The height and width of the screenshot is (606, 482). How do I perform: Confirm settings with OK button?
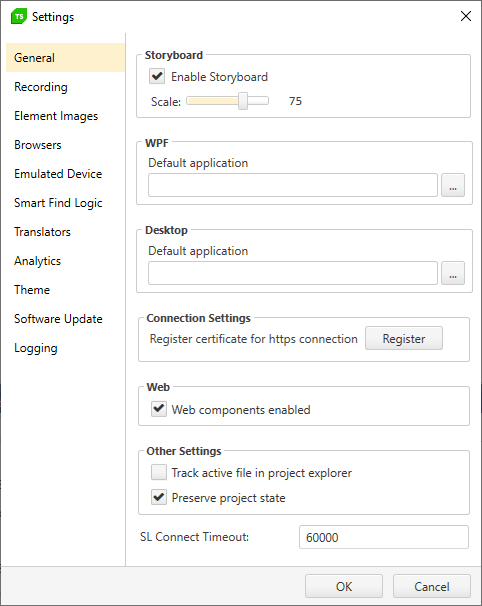[344, 586]
